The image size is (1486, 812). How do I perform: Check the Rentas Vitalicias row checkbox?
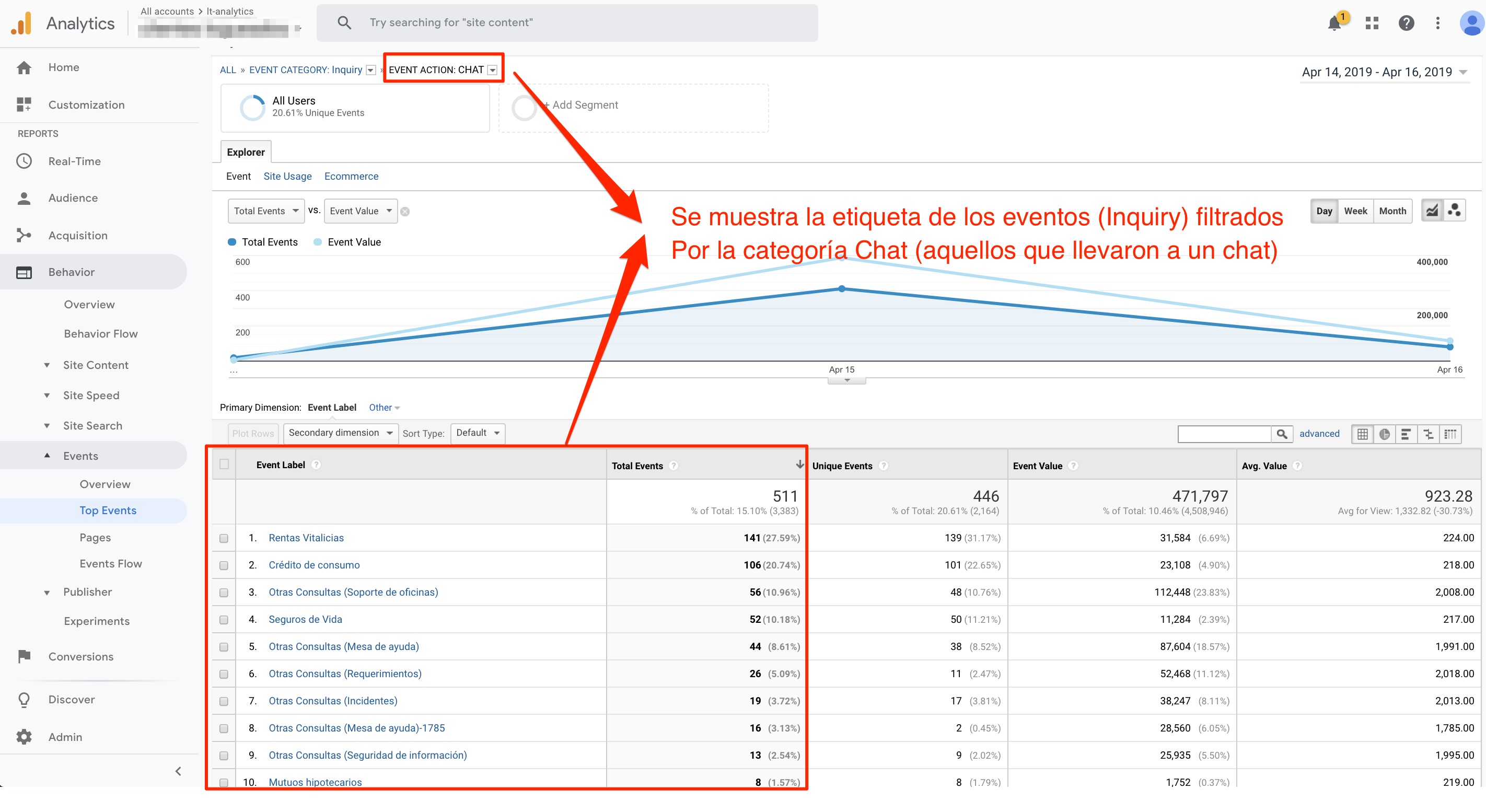click(224, 538)
